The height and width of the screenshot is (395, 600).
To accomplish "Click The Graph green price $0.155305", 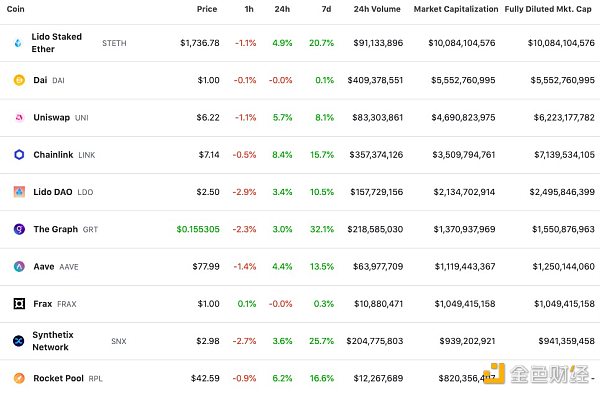I will 198,229.
